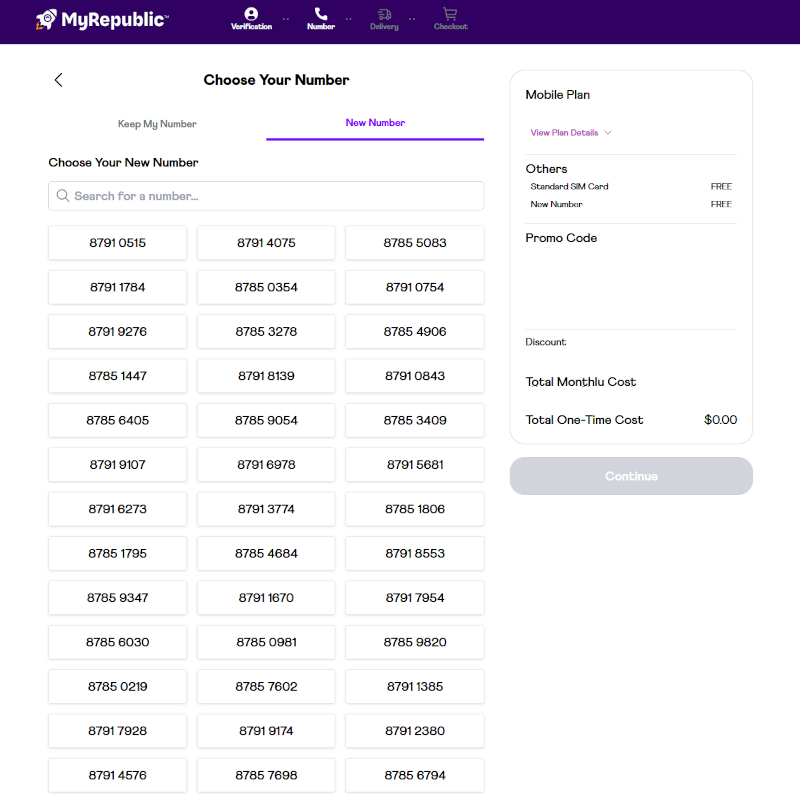Pick number 8785 9820
The width and height of the screenshot is (800, 798).
coord(415,642)
